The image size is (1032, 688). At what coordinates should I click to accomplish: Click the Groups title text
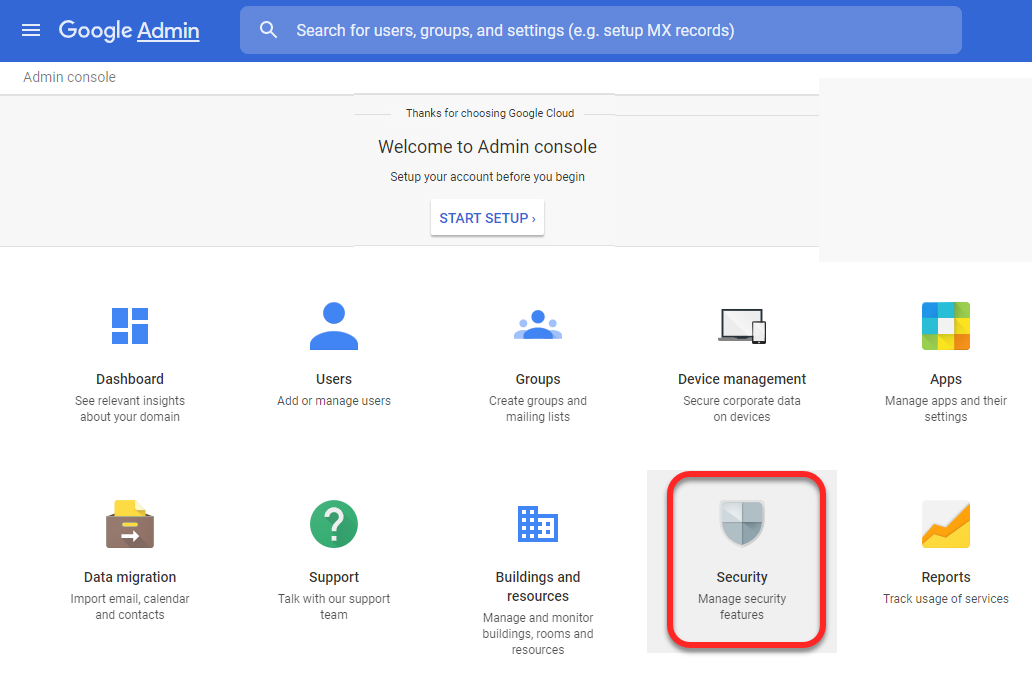point(538,379)
